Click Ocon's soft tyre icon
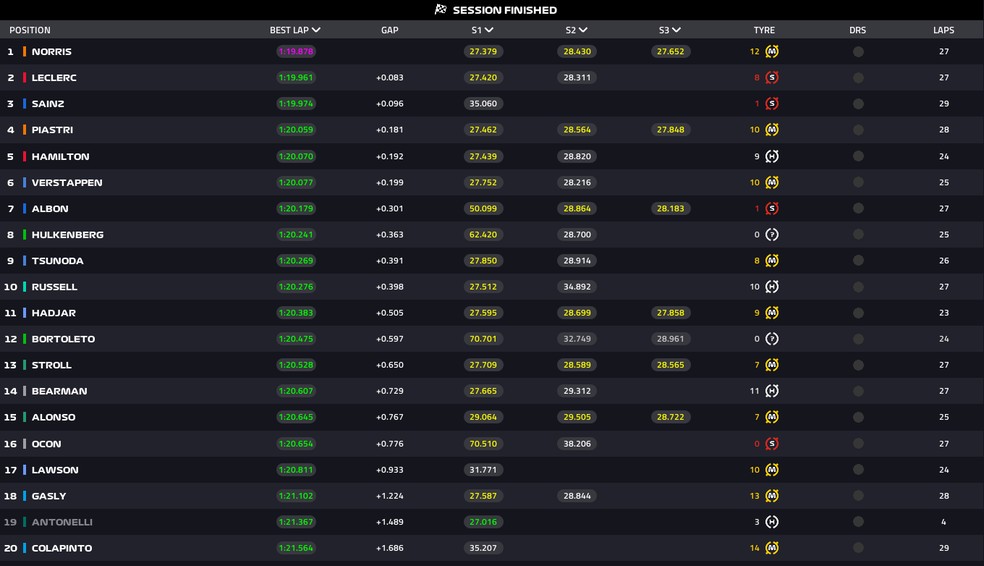The height and width of the screenshot is (566, 984). [772, 444]
